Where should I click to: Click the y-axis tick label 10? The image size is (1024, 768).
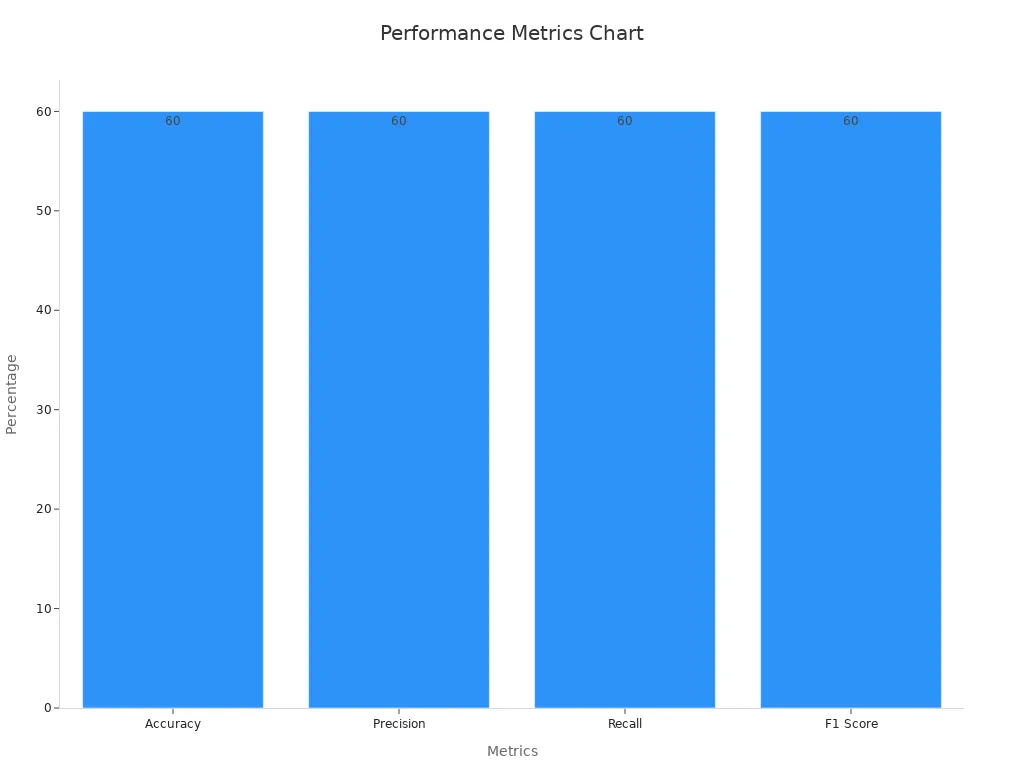tap(44, 608)
